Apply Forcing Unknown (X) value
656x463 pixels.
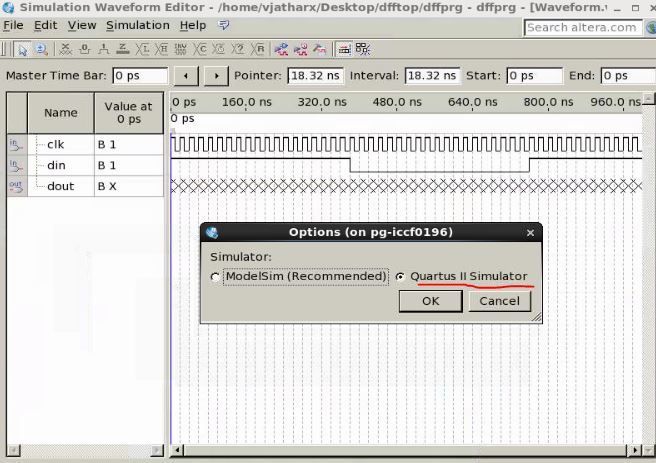coord(65,50)
